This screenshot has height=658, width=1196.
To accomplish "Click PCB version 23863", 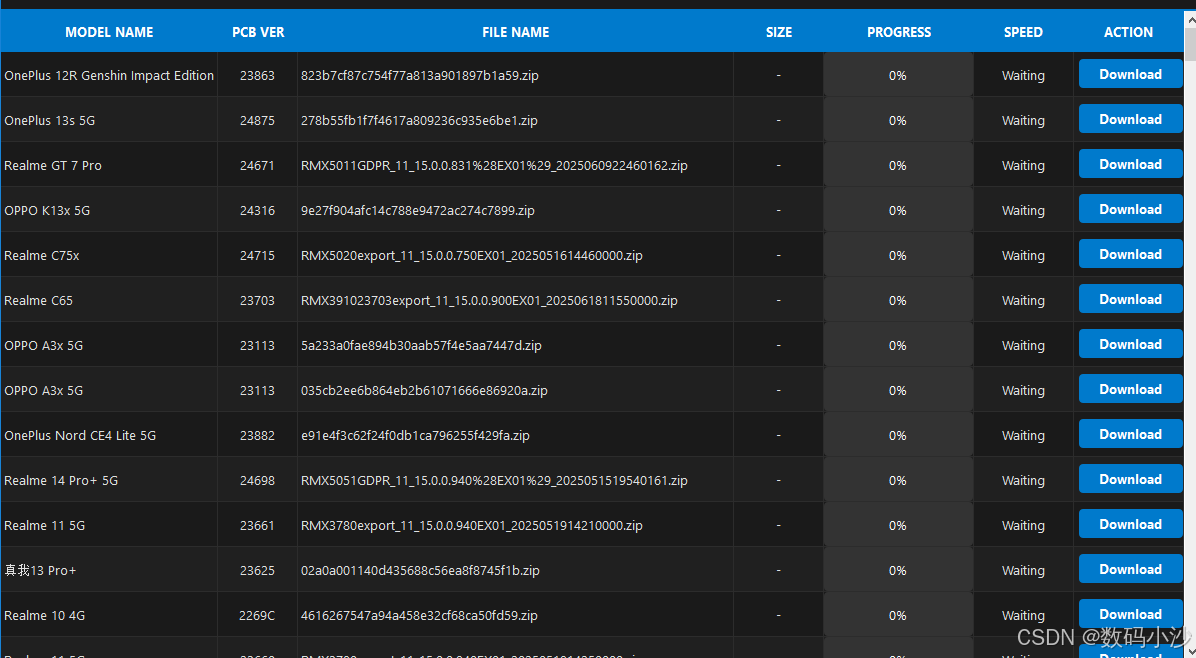I will pos(257,75).
